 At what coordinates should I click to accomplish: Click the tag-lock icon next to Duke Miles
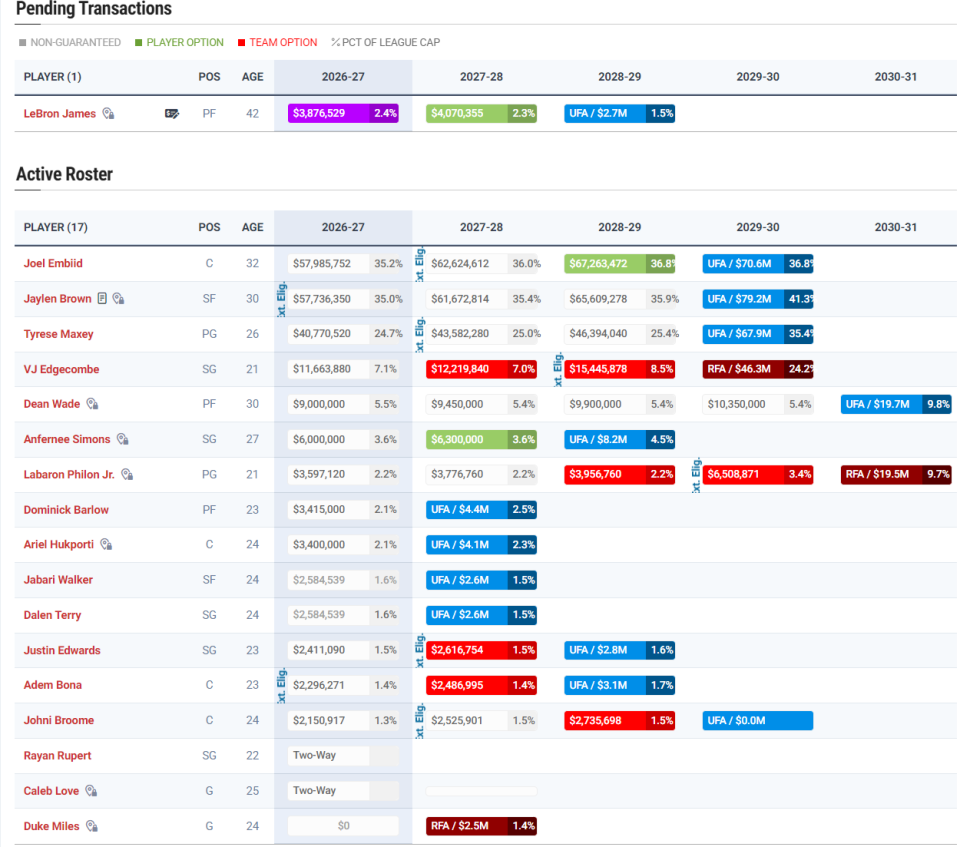click(92, 826)
